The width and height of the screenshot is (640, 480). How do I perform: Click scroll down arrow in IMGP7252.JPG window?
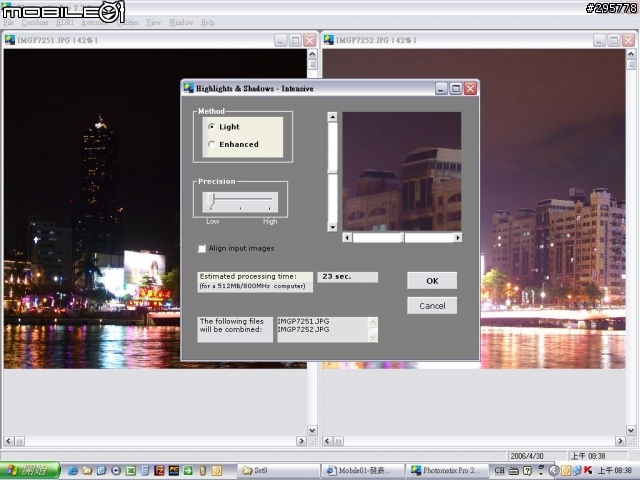click(631, 430)
